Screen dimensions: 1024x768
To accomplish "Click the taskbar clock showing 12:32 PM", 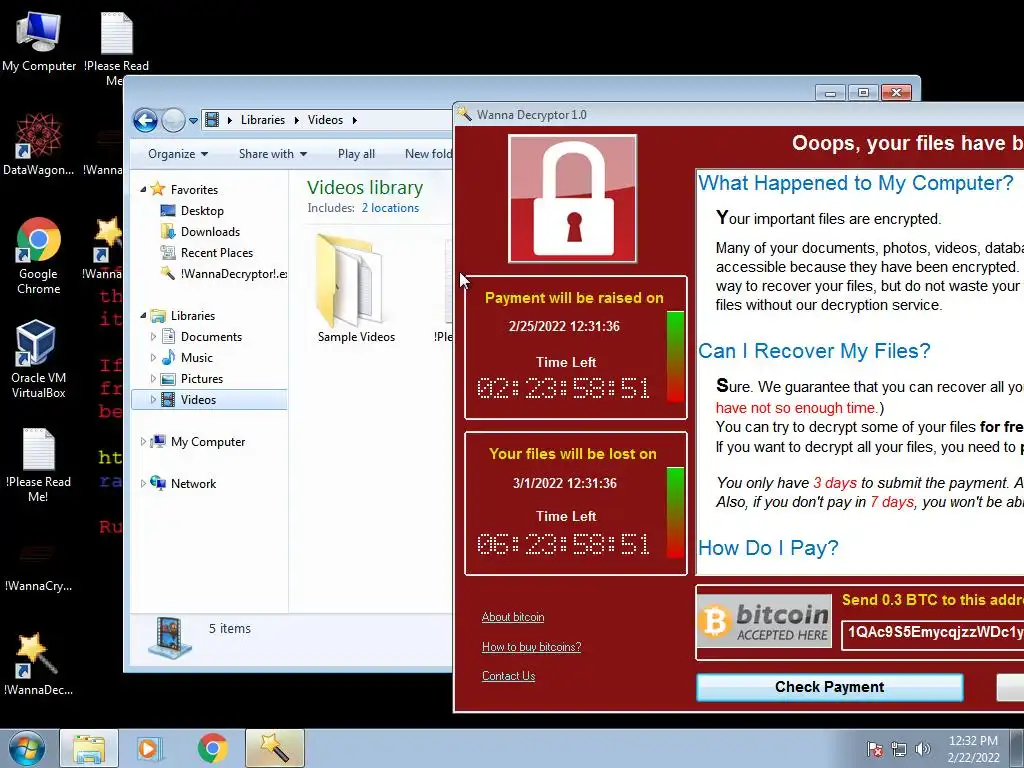I will pos(973,749).
